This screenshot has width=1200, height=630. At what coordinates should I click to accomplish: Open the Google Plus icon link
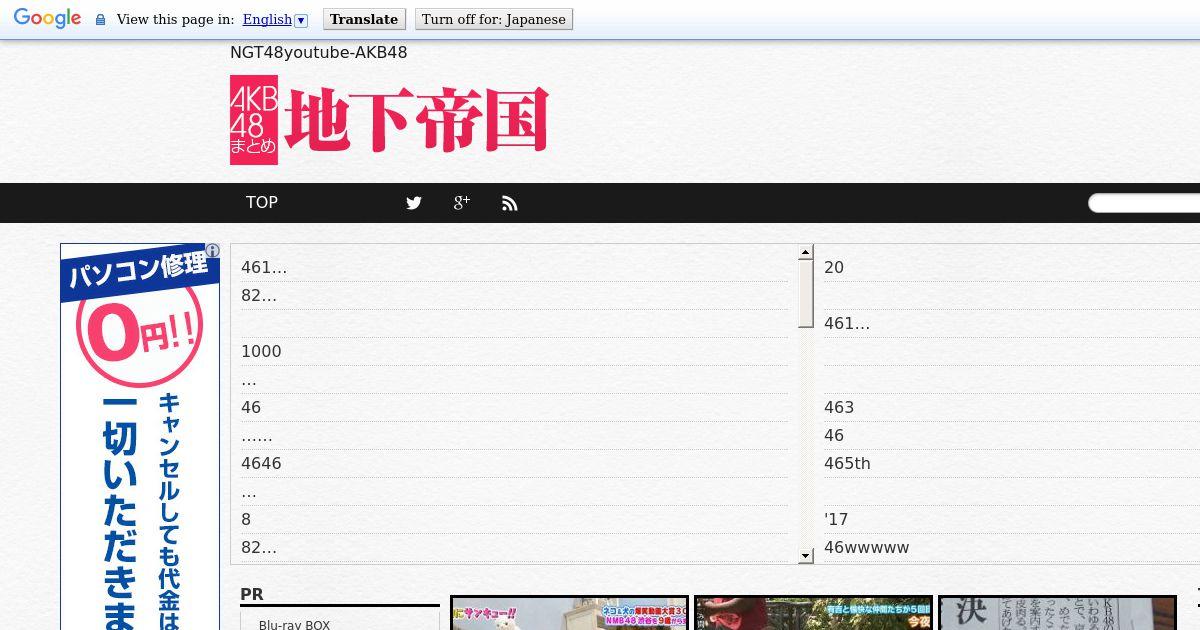coord(461,202)
